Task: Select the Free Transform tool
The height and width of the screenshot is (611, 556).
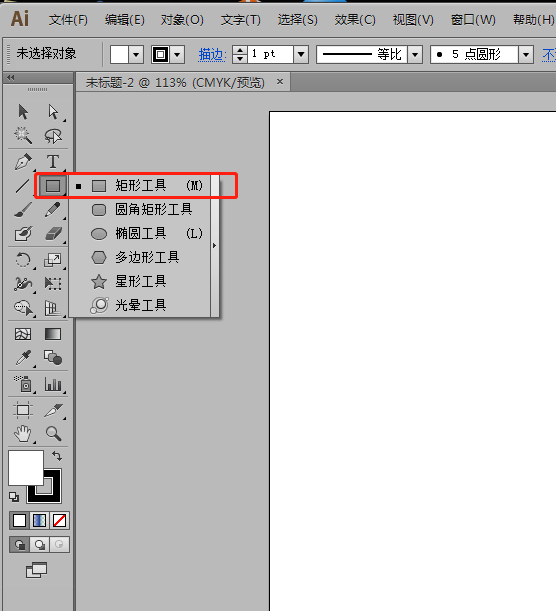Action: (x=53, y=283)
